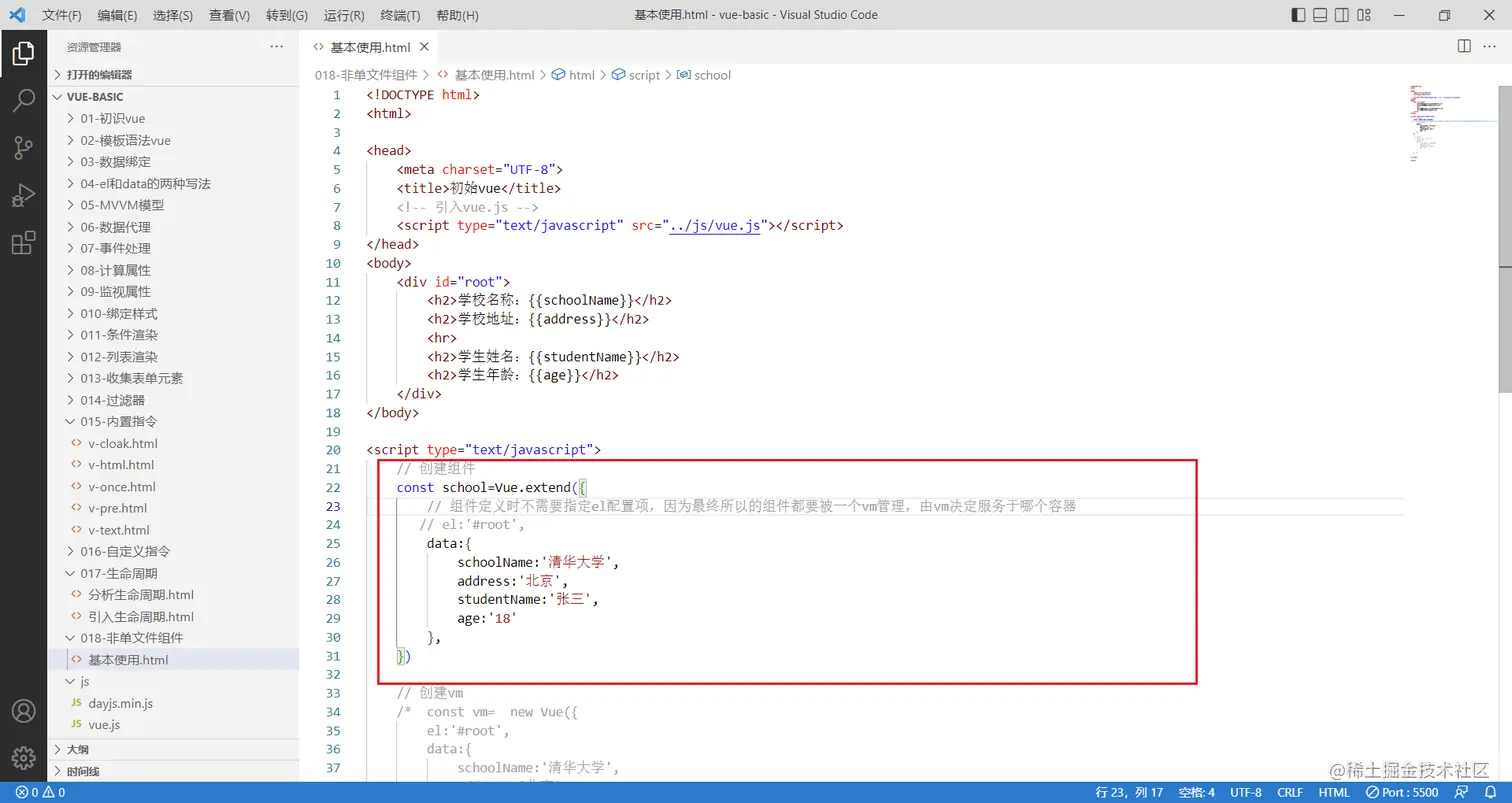Collapse the 015-内置指令 folder

[173, 421]
